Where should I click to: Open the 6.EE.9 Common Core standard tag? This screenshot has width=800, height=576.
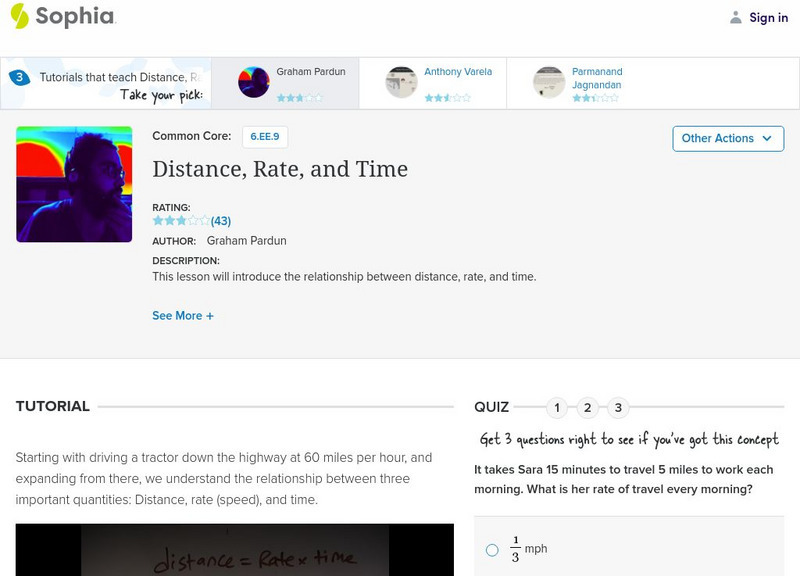pos(265,137)
